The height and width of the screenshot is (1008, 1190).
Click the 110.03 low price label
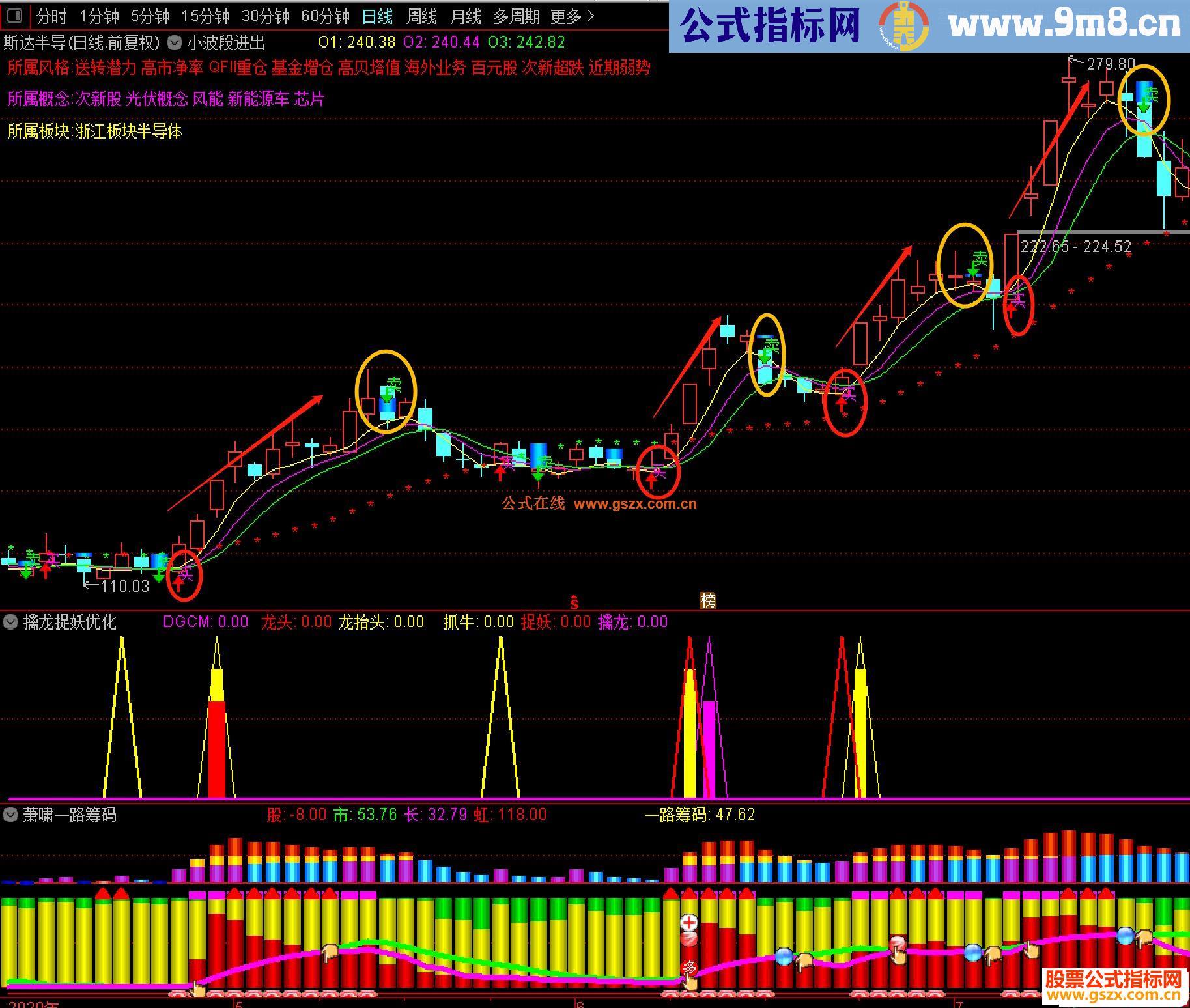(125, 586)
